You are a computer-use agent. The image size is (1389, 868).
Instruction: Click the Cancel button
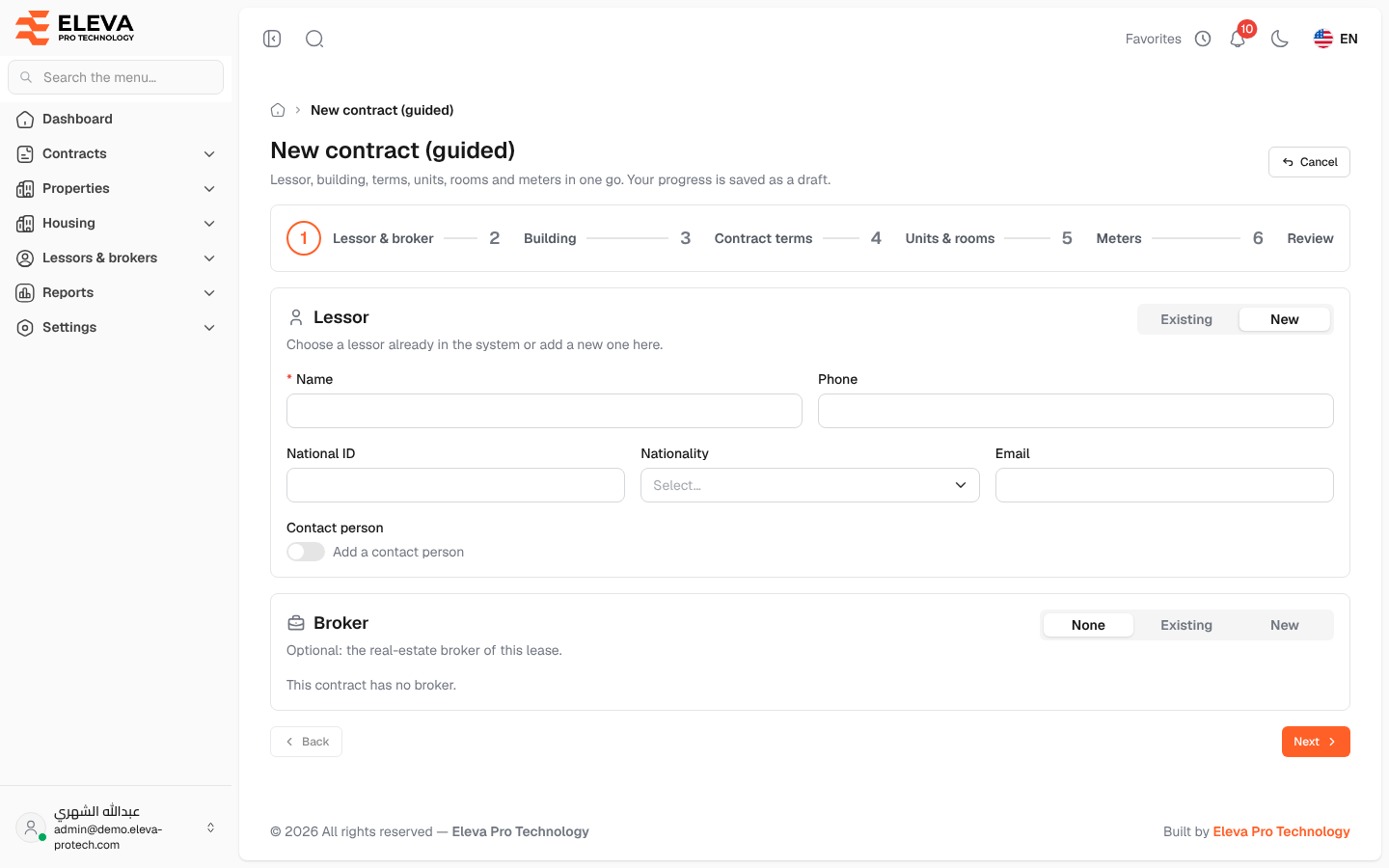click(1309, 162)
